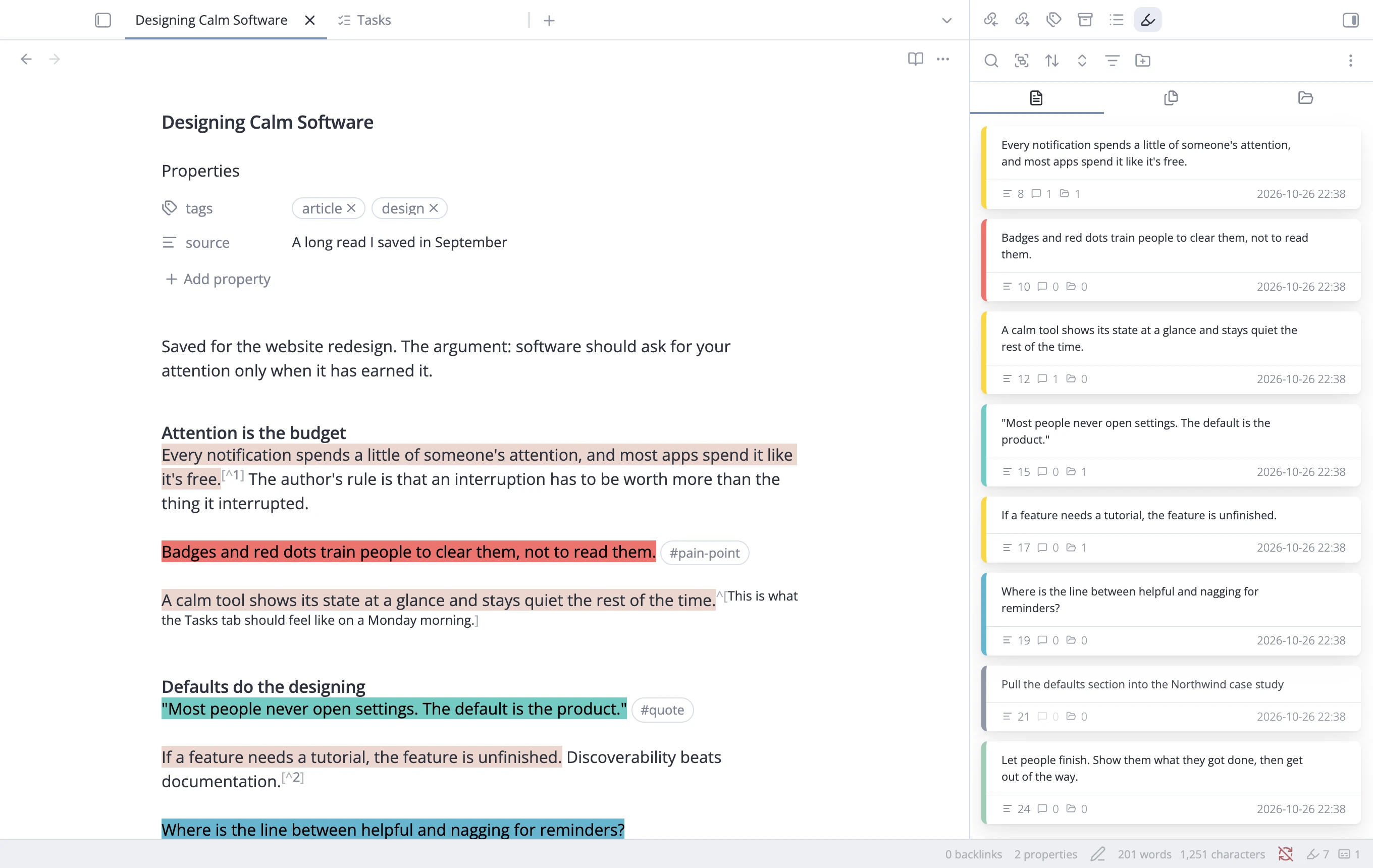The height and width of the screenshot is (868, 1373).
Task: Open the Backlinks panel icon
Action: click(x=991, y=20)
